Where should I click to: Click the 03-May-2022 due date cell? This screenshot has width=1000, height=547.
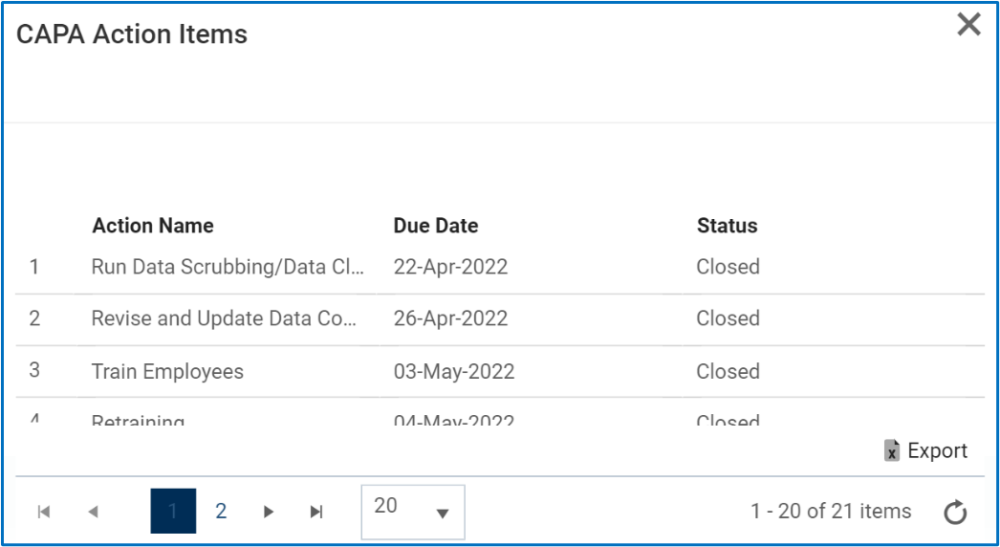pos(454,372)
